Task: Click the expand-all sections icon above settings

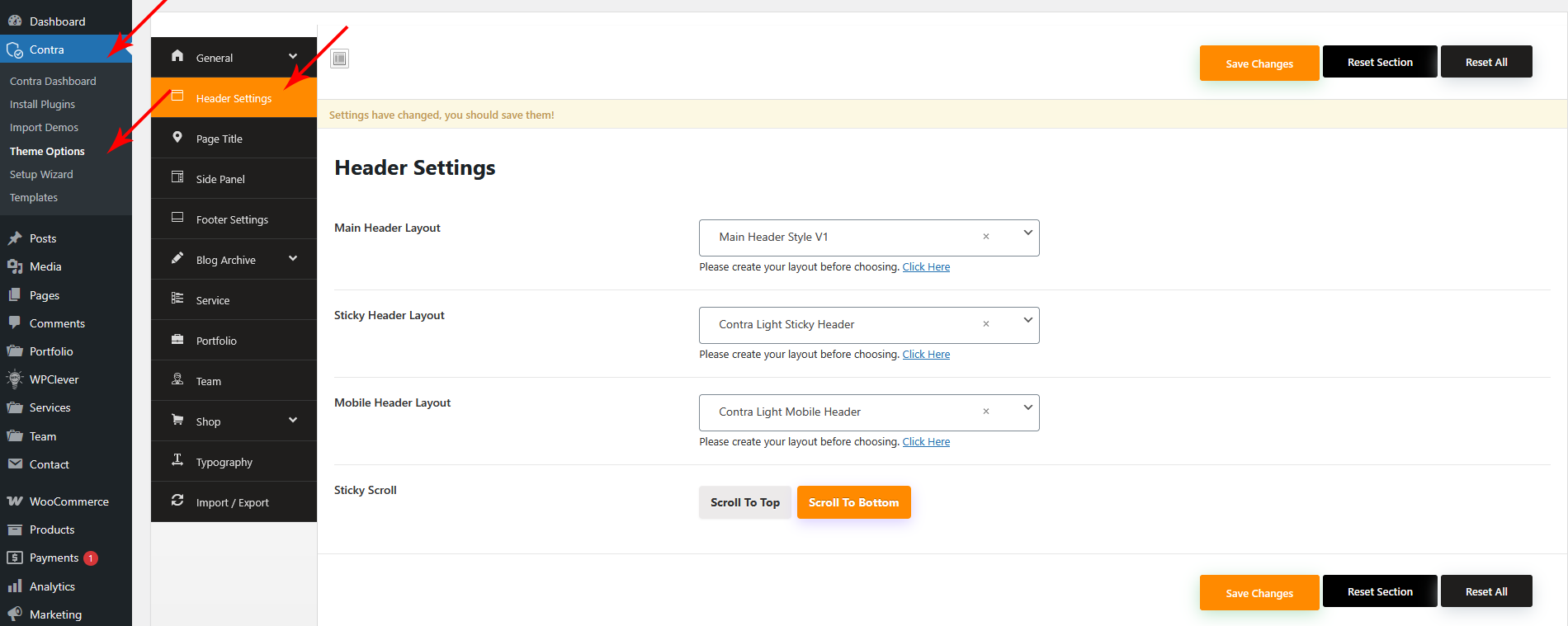Action: 339,59
